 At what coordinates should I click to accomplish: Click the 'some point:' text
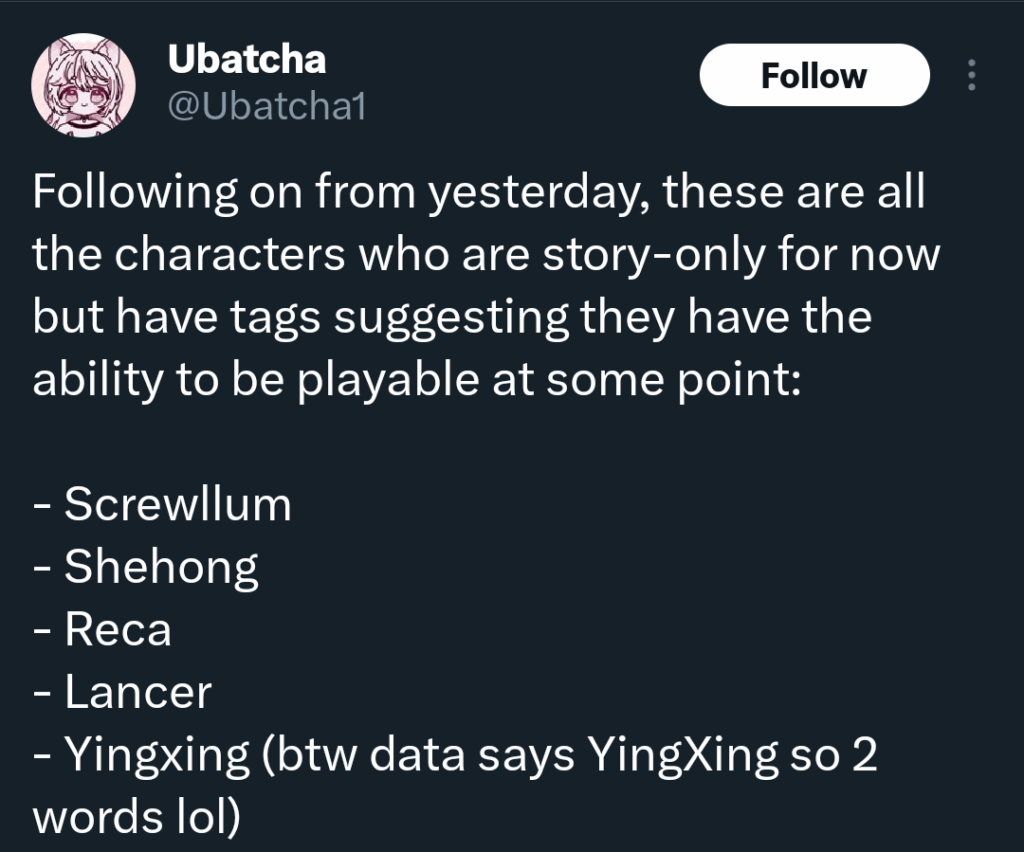698,380
